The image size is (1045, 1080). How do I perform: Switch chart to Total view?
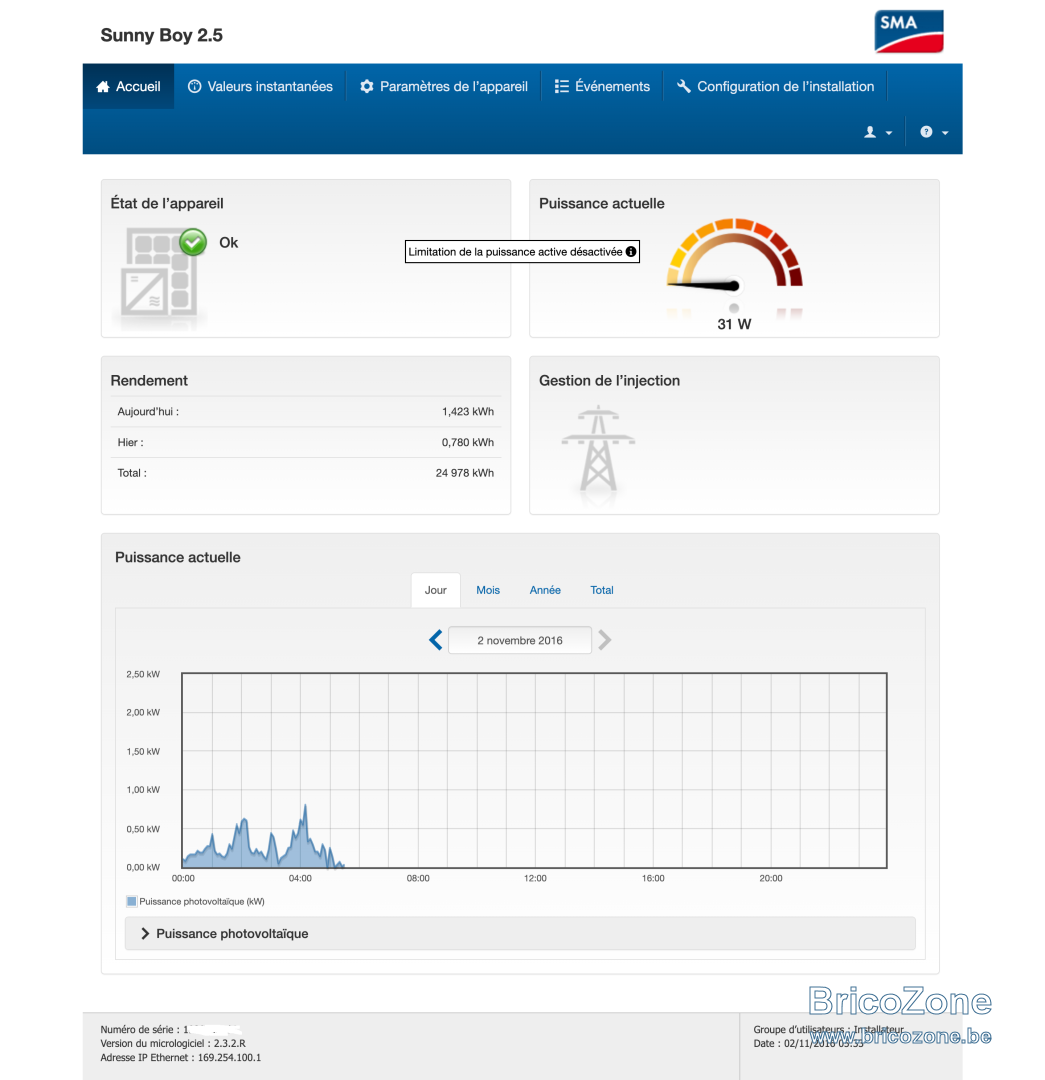[601, 590]
